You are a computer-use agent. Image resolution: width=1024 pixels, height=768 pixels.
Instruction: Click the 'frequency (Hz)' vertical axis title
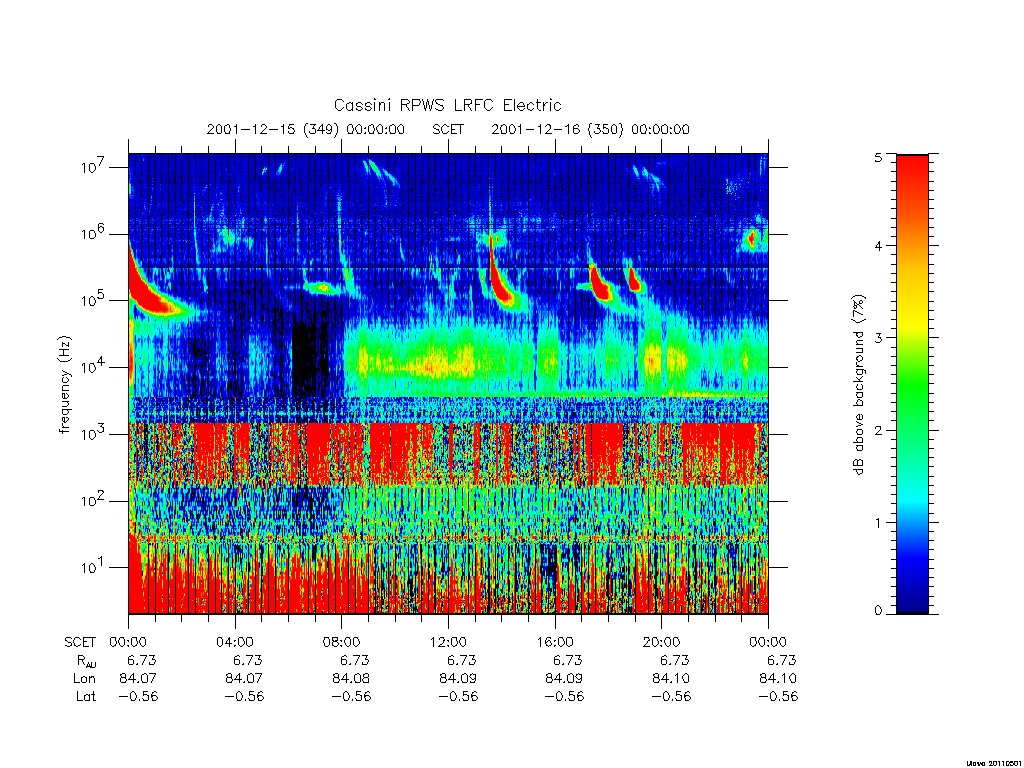(x=64, y=385)
